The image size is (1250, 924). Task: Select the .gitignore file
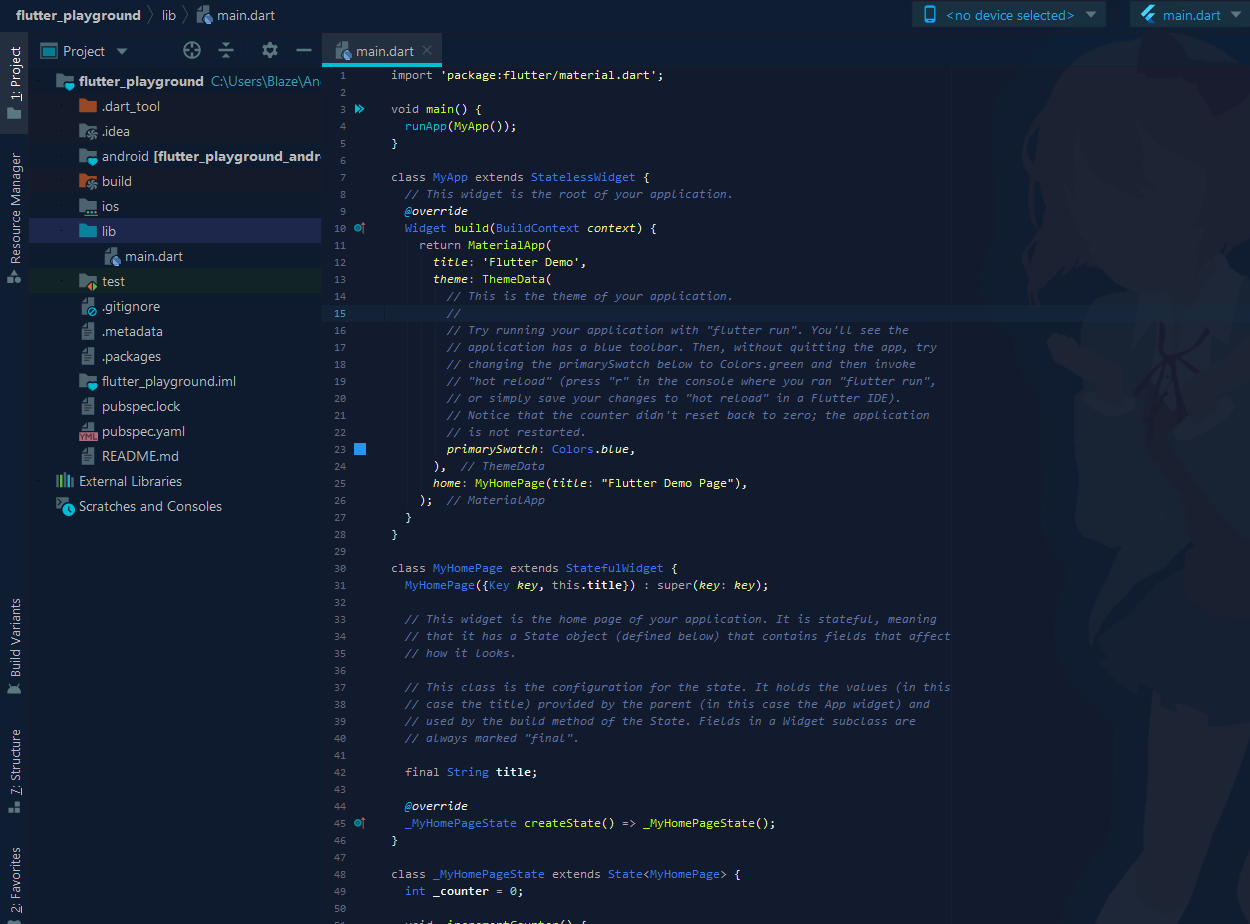pos(131,306)
